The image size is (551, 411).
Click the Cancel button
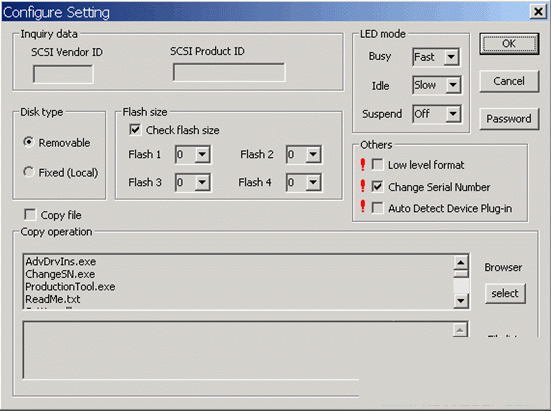(509, 81)
